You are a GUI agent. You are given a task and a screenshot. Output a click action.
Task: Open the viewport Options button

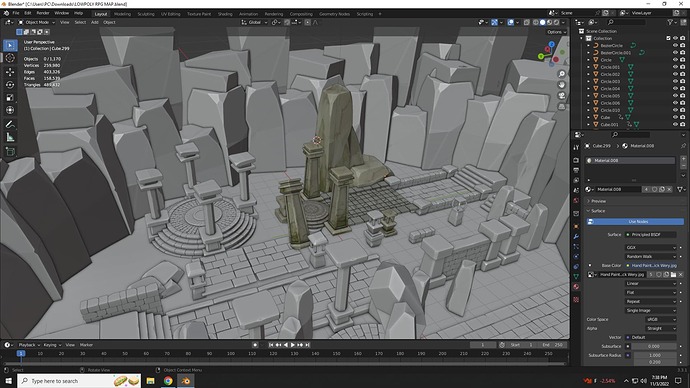pyautogui.click(x=556, y=32)
